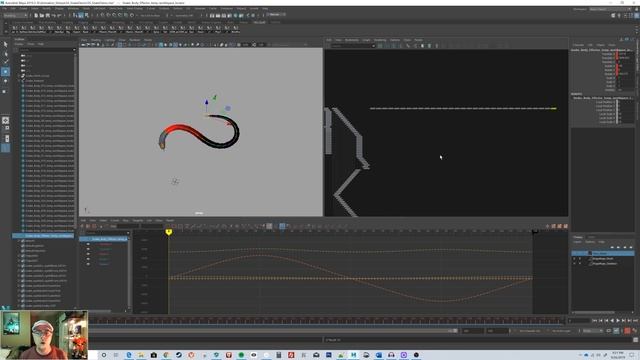Toggle Select by component type mode
Viewport: 640px width, 360px height.
[87, 16]
